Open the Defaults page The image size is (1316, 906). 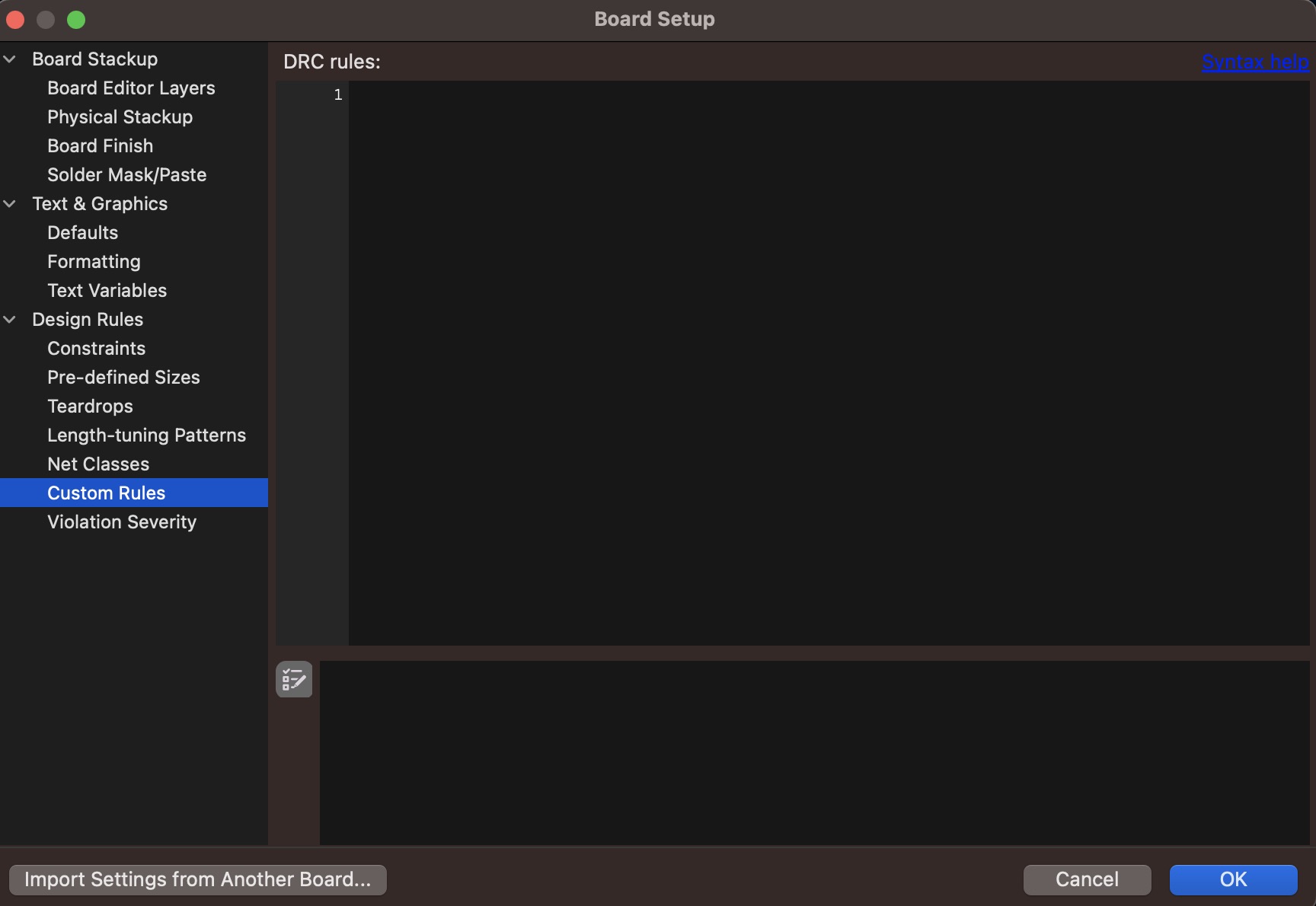[82, 232]
